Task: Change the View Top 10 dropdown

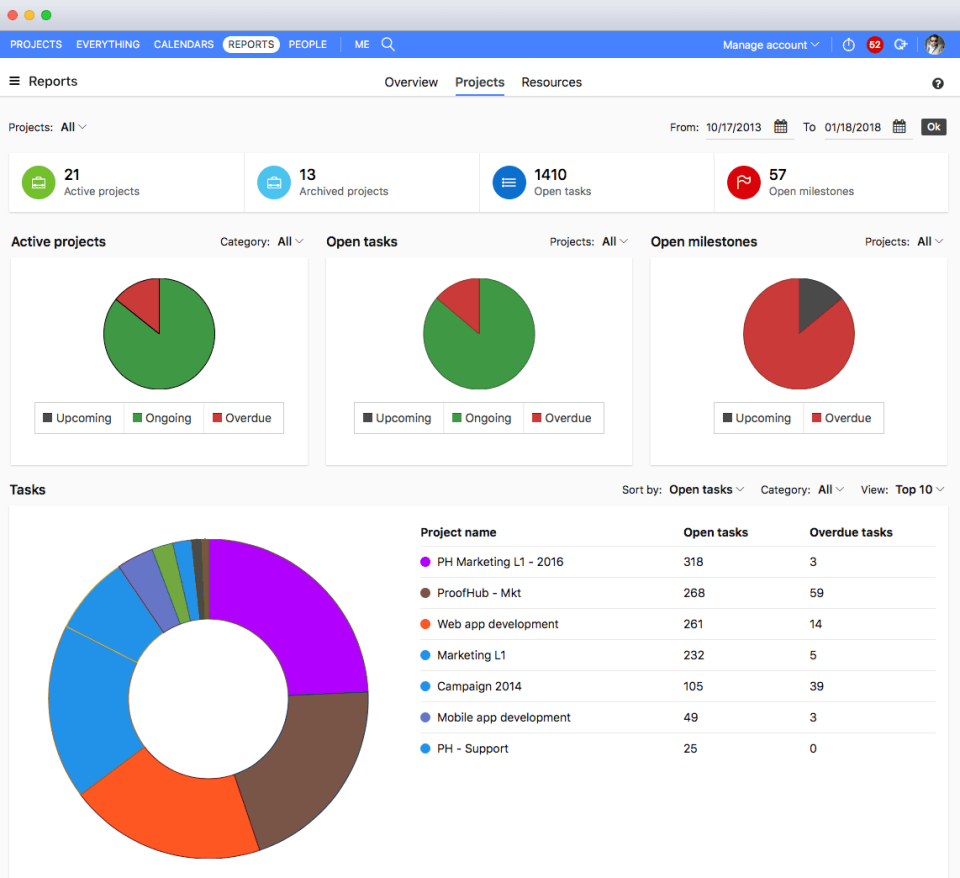Action: (917, 489)
